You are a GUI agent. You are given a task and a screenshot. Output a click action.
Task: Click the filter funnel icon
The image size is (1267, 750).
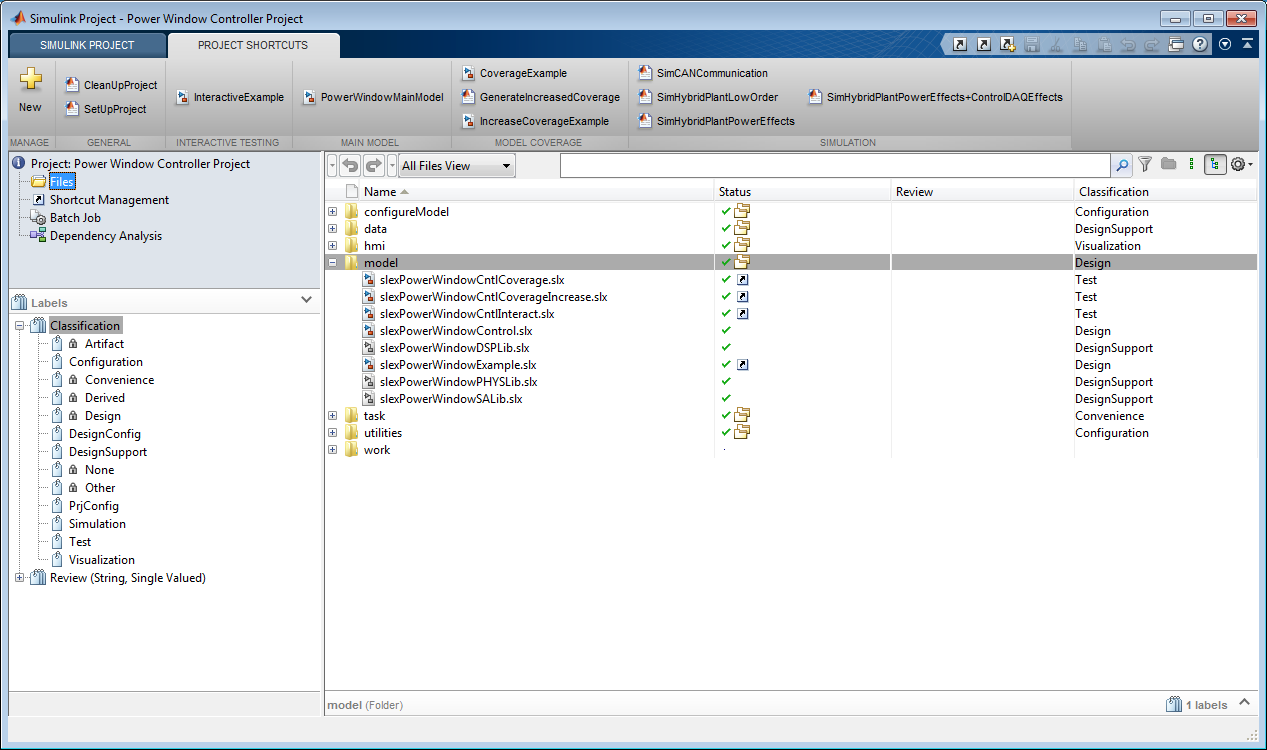1145,165
